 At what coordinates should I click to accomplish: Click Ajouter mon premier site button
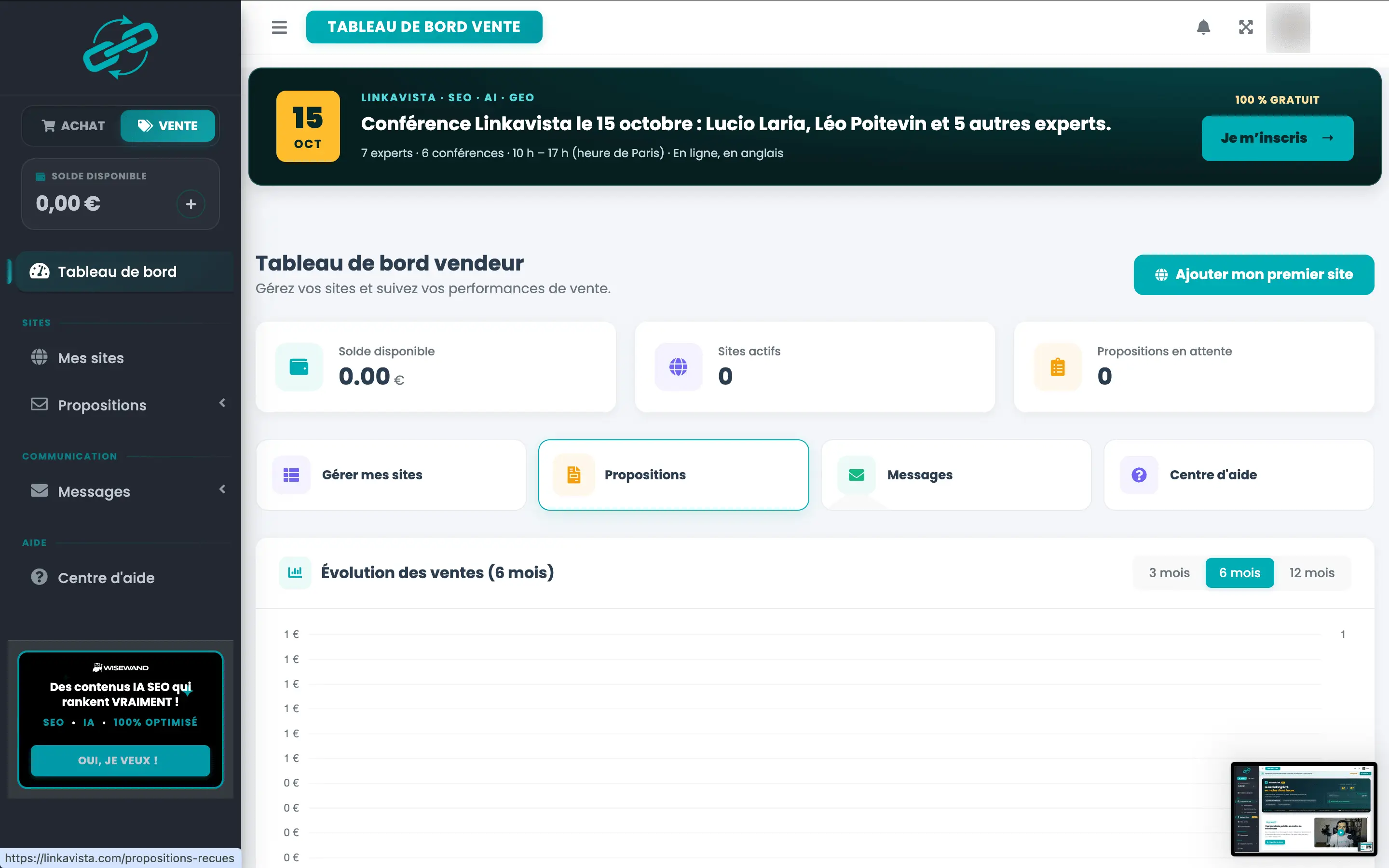pos(1253,274)
